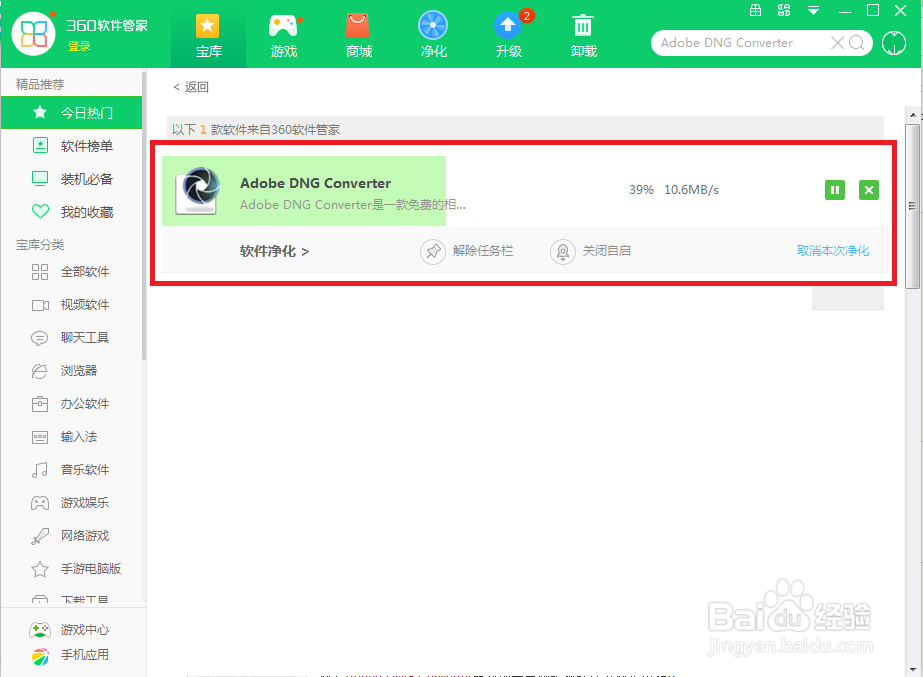Click the 今日热门 star icon
923x677 pixels.
pyautogui.click(x=40, y=112)
